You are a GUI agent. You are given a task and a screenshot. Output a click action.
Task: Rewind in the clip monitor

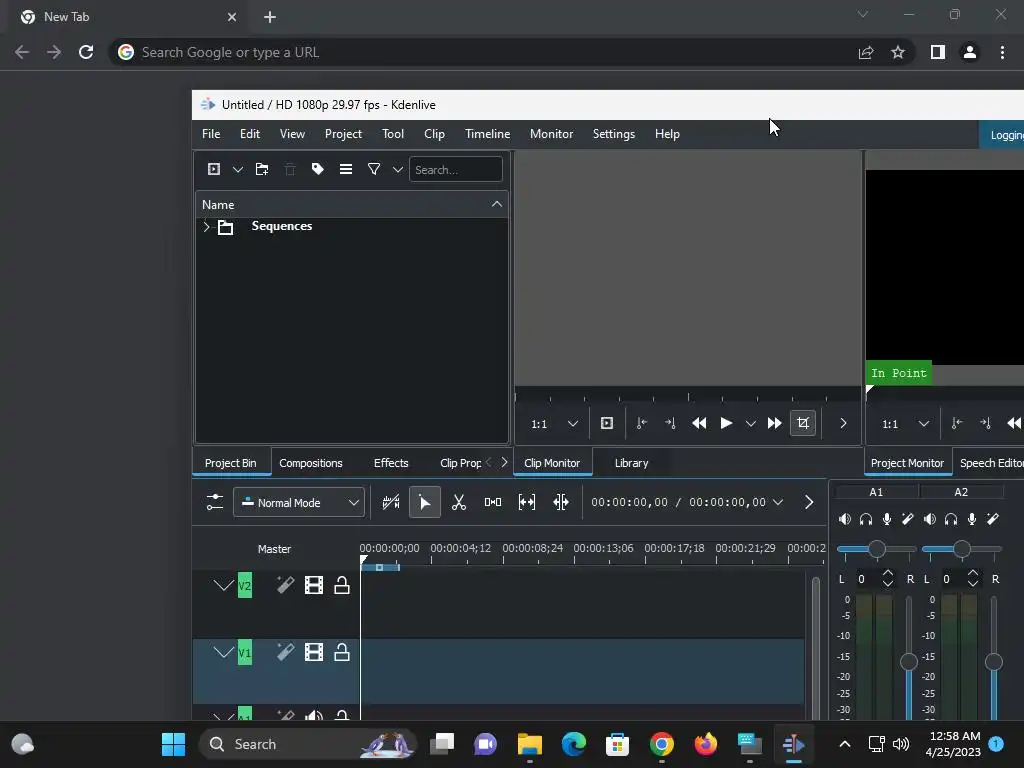pos(699,423)
